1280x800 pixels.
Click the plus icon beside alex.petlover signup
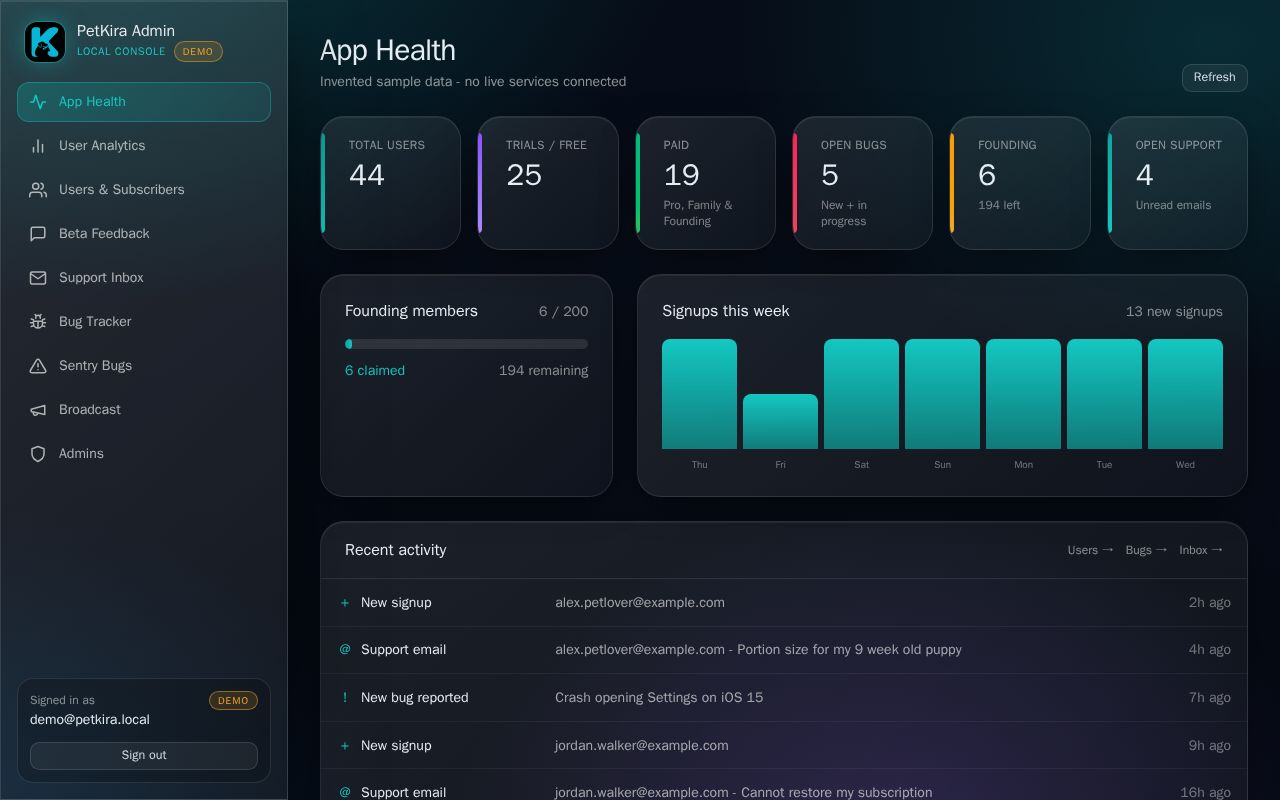[345, 603]
